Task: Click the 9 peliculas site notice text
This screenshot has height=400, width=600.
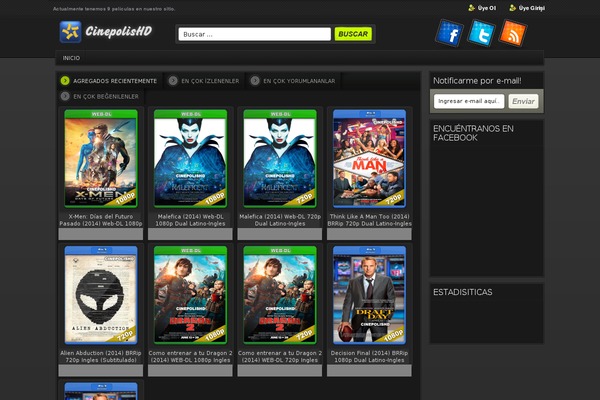Action: [114, 9]
